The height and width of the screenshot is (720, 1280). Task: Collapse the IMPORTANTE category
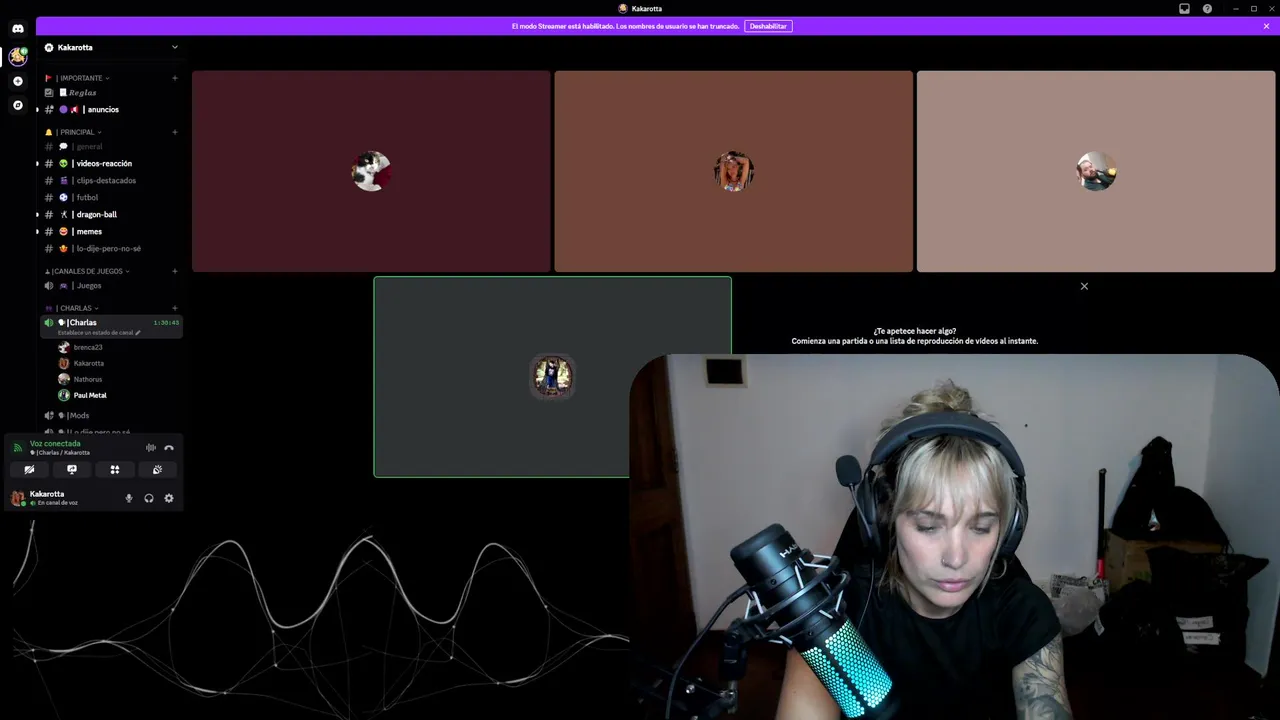[x=79, y=78]
